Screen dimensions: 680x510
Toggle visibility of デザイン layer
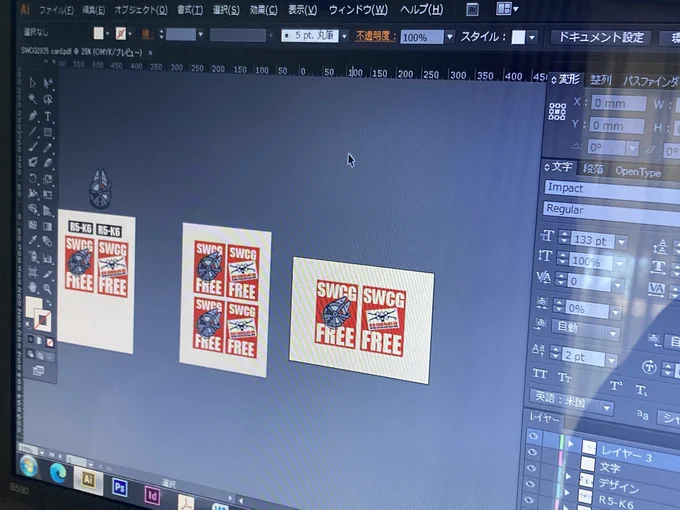click(x=531, y=468)
